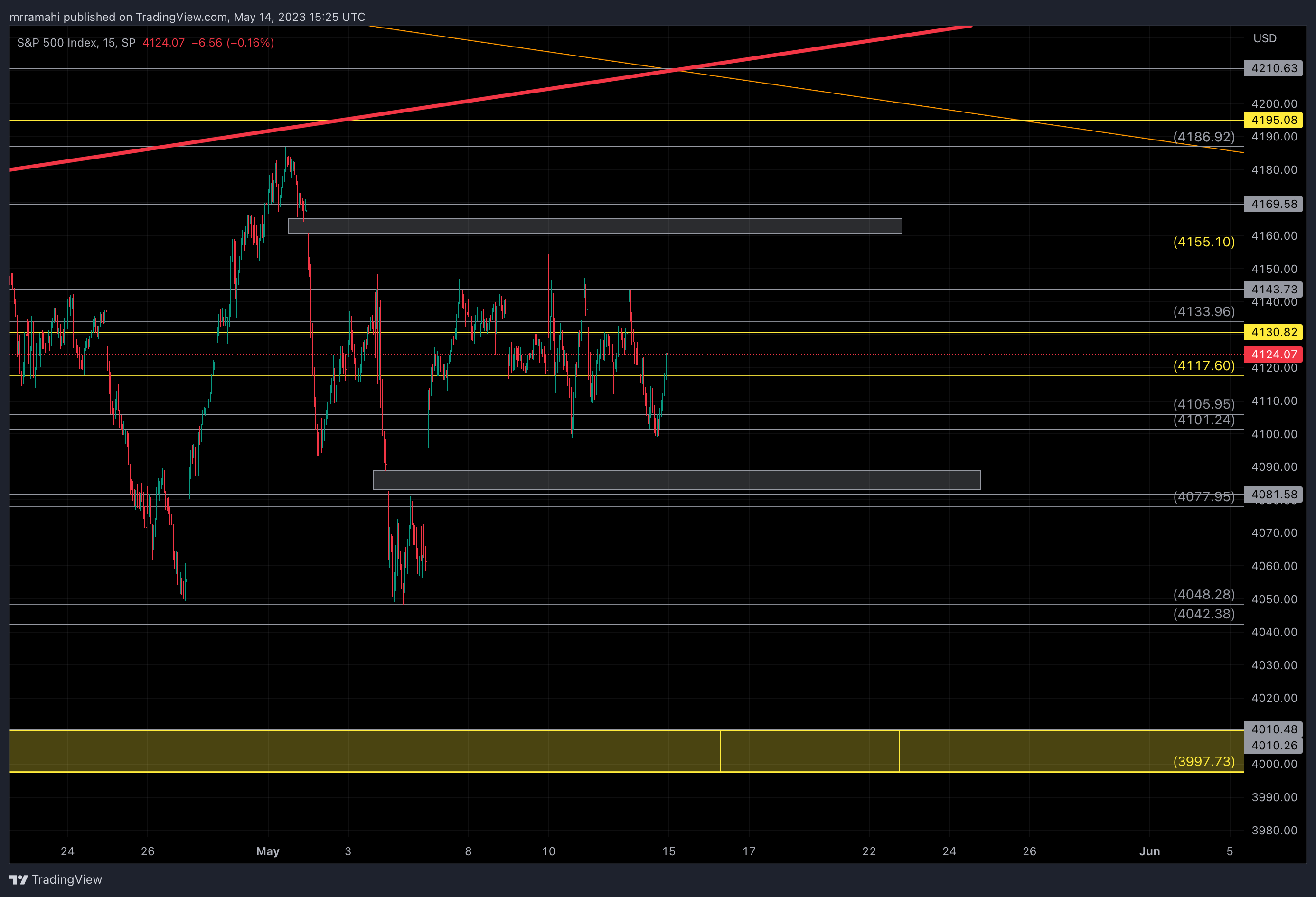This screenshot has width=1316, height=897.
Task: Click the (4186.92) level annotation text
Action: pyautogui.click(x=1203, y=137)
